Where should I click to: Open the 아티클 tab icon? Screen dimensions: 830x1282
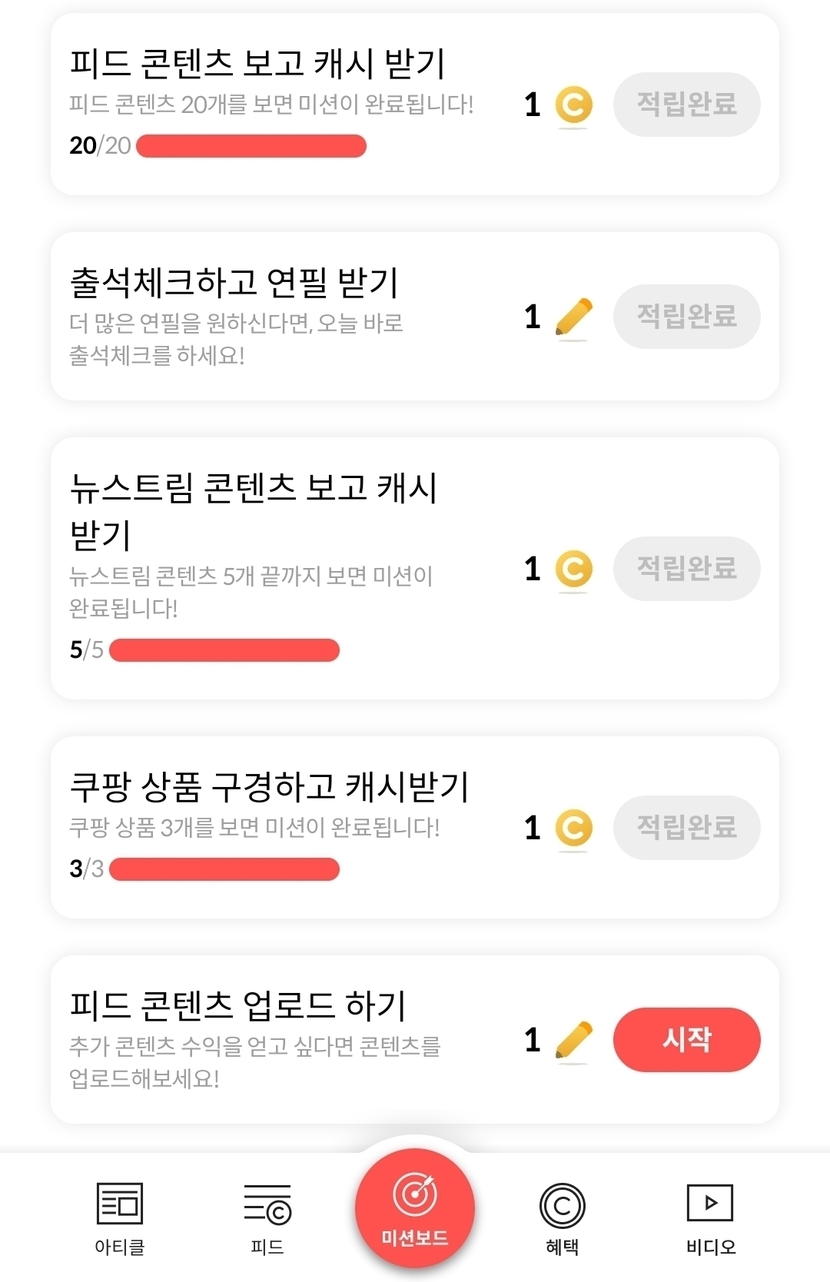pyautogui.click(x=119, y=1204)
